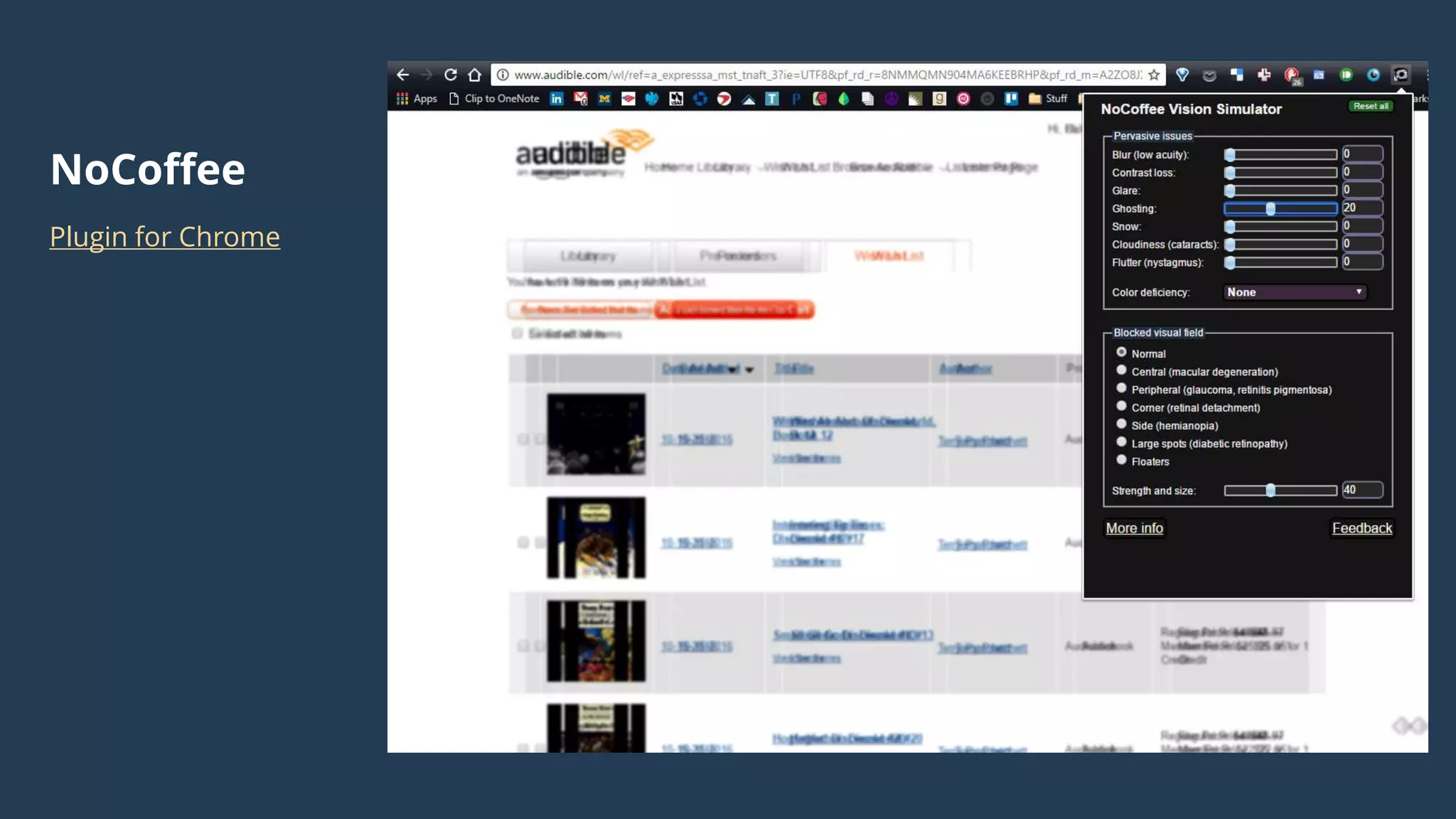Click the blue circular extension icon
The width and height of the screenshot is (1456, 819).
coord(1373,75)
